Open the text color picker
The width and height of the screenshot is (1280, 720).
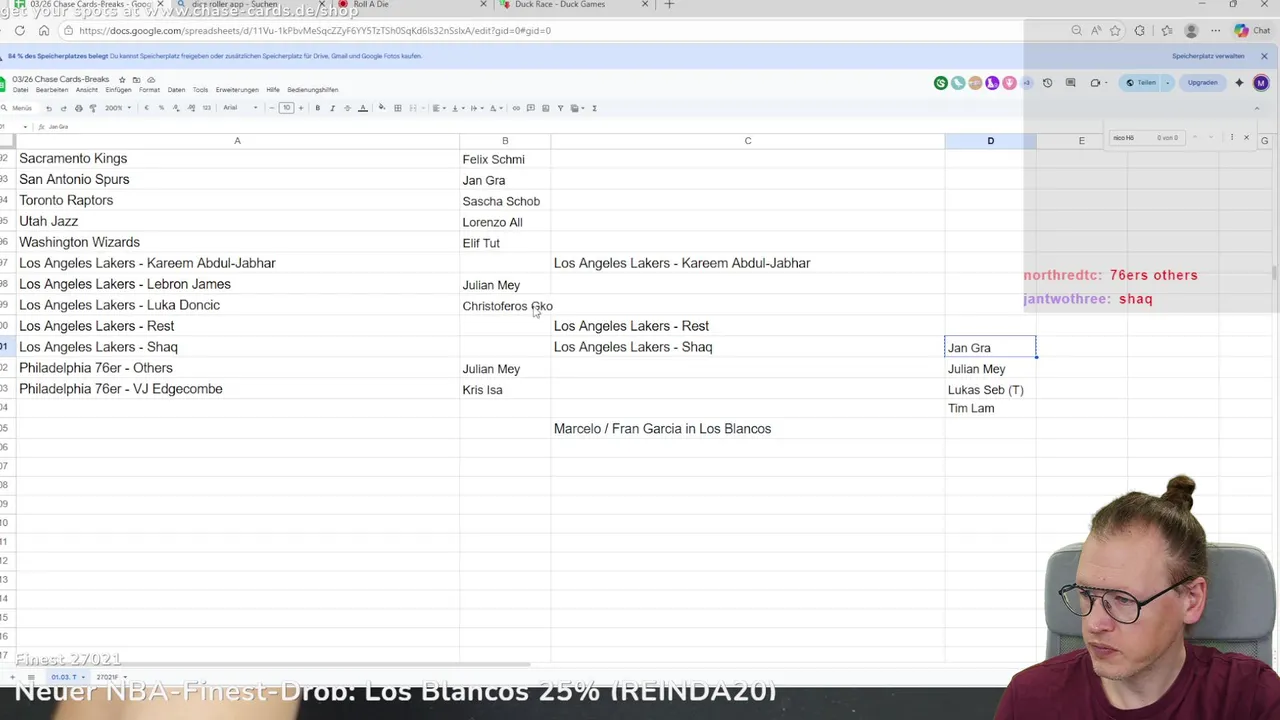[363, 108]
